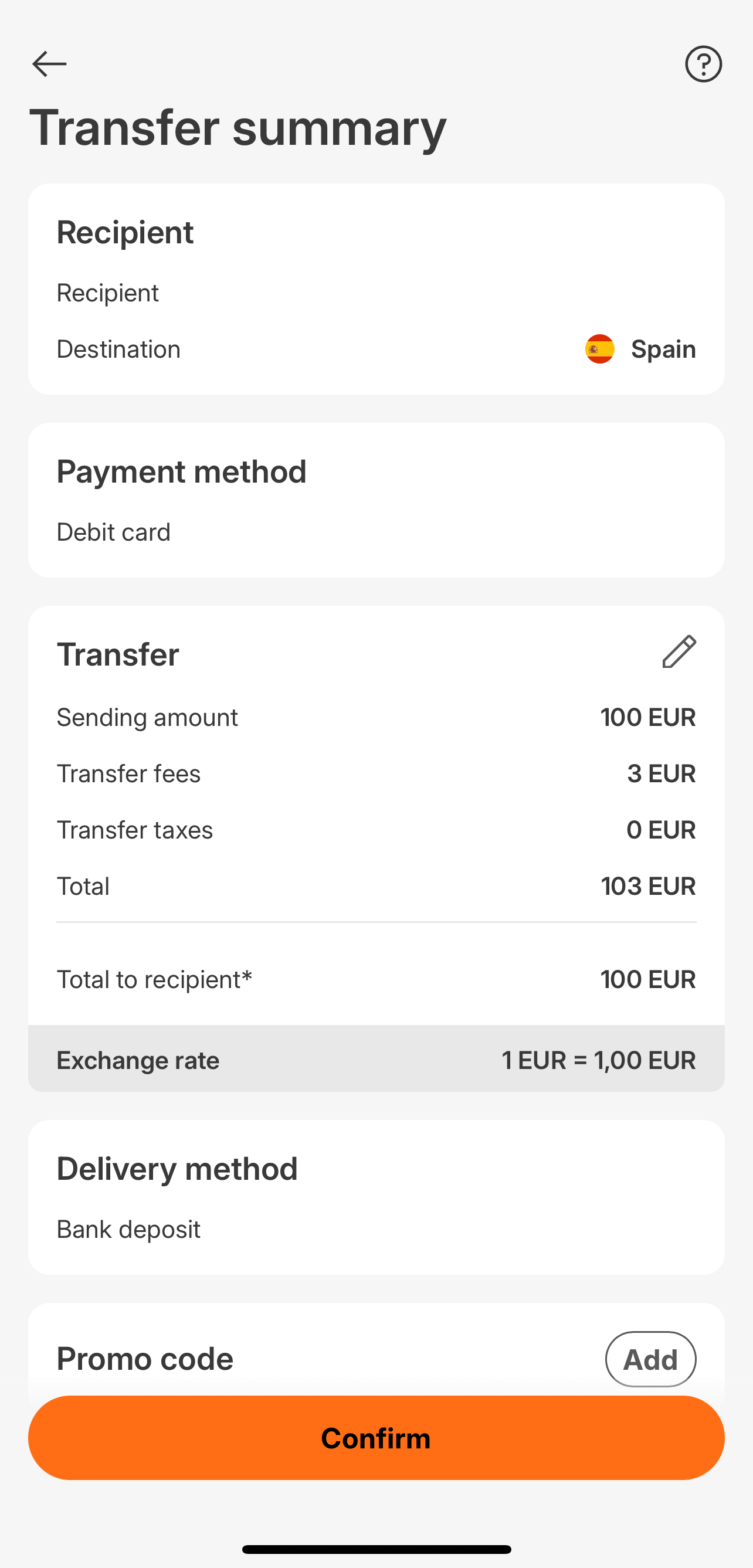Tap the Transfer taxes 0 EUR value

(661, 830)
